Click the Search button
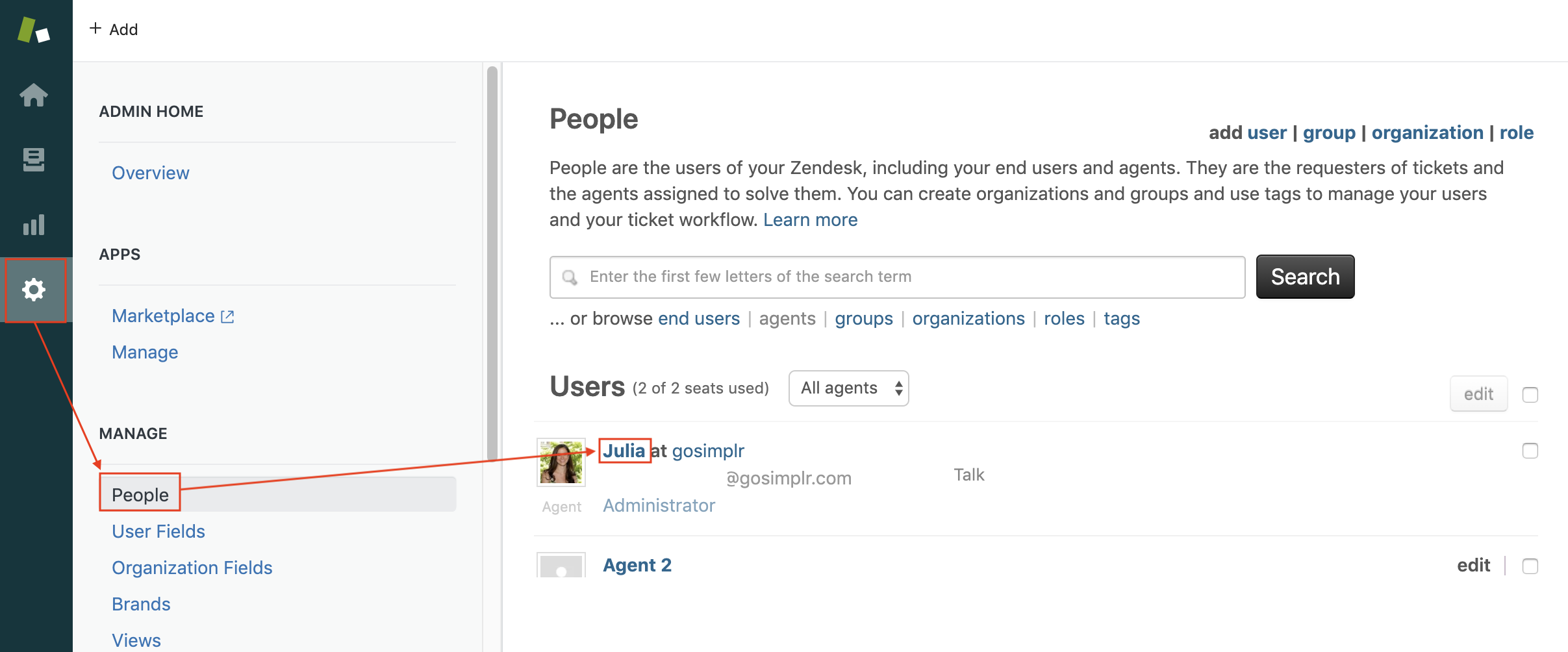 tap(1305, 277)
